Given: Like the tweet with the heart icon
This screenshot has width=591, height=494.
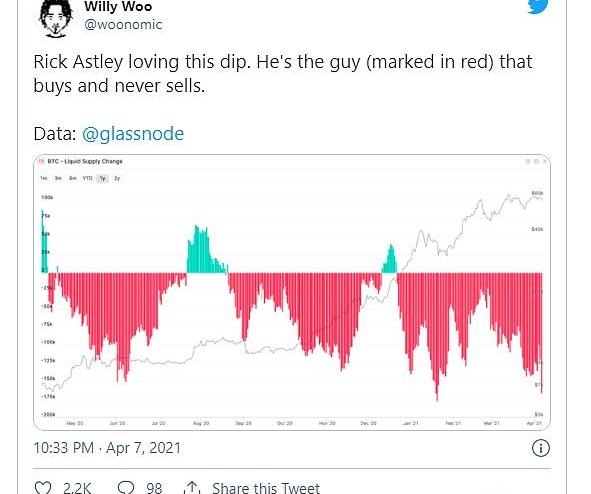Looking at the screenshot, I should [x=43, y=487].
